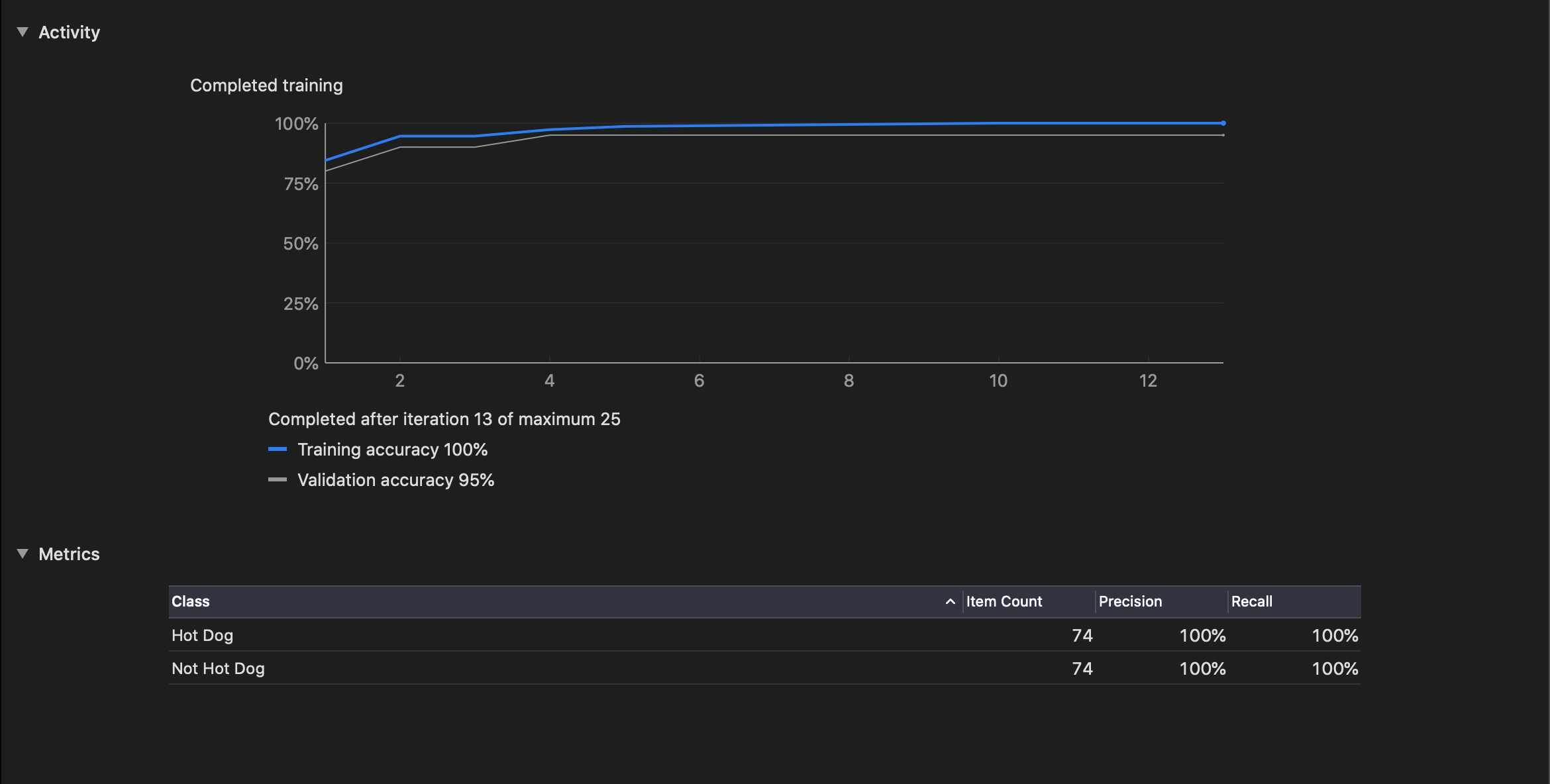Click iteration 2 on the x-axis
The width and height of the screenshot is (1550, 784).
[400, 381]
